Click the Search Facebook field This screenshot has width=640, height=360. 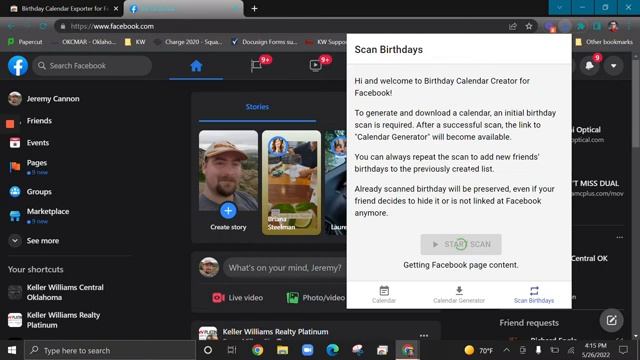coord(92,66)
